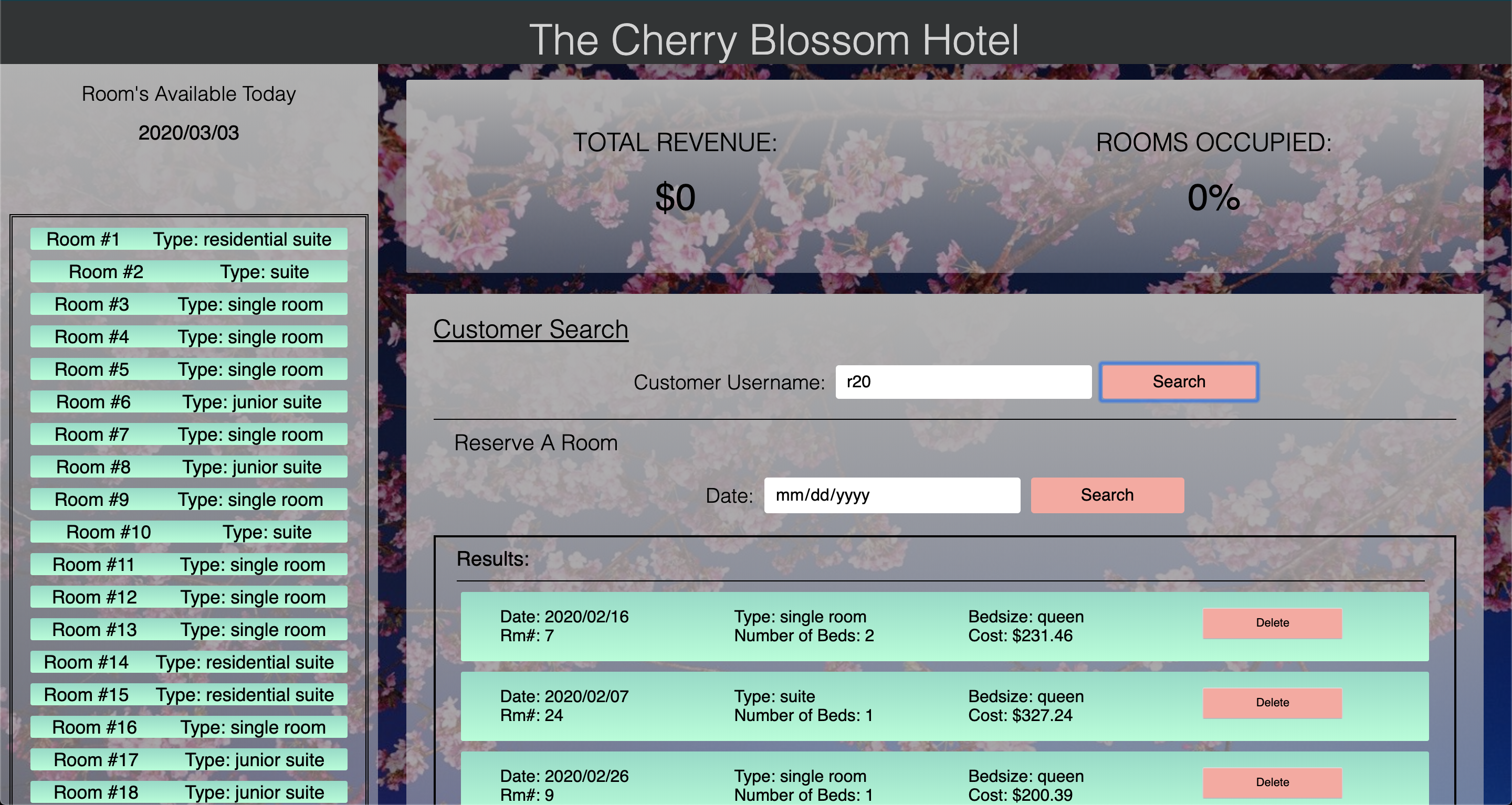Click Room #18 junior suite
Screen dimensions: 1512x805
pyautogui.click(x=188, y=792)
